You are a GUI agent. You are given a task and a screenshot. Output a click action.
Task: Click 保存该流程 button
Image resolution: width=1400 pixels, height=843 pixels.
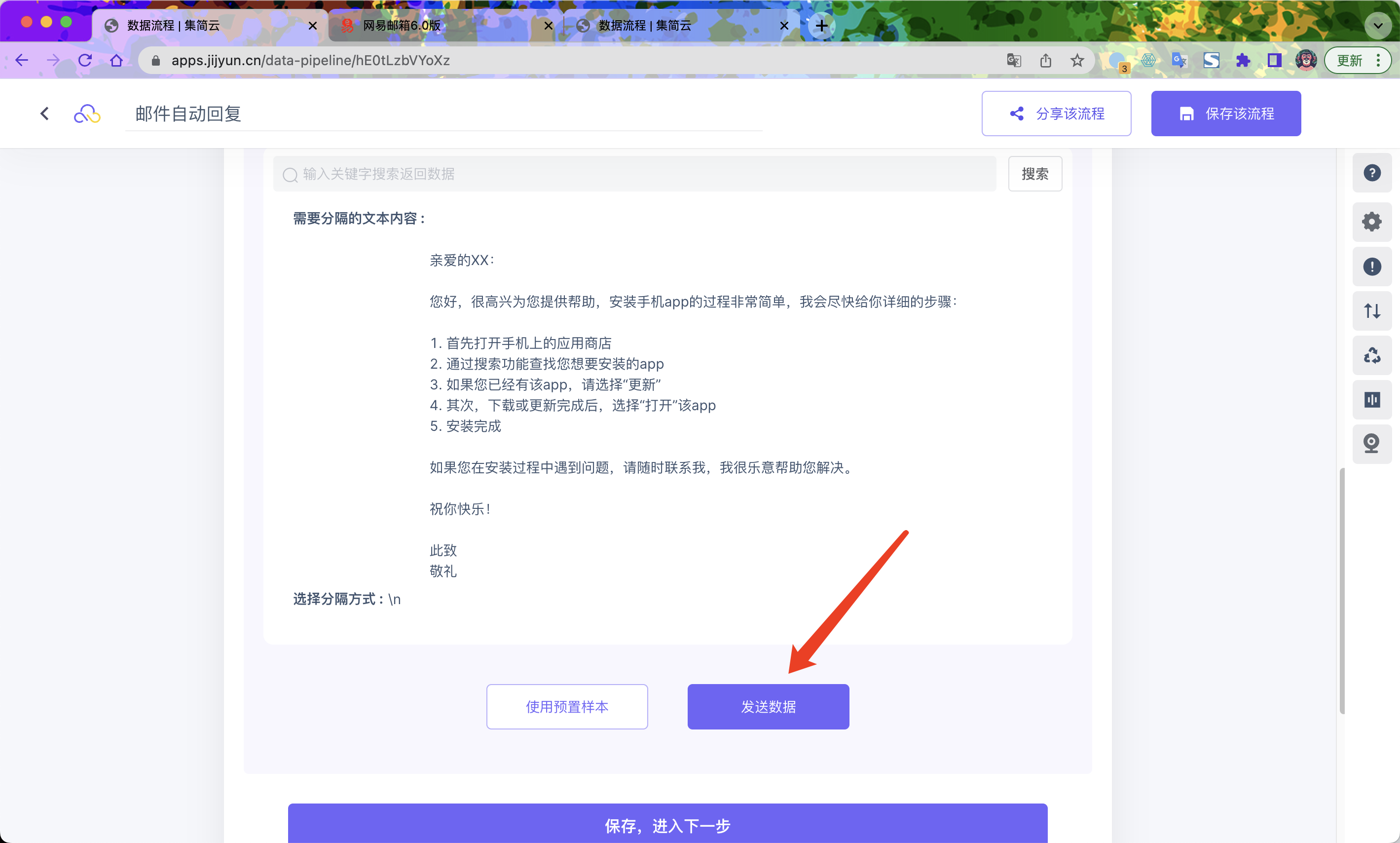point(1226,114)
